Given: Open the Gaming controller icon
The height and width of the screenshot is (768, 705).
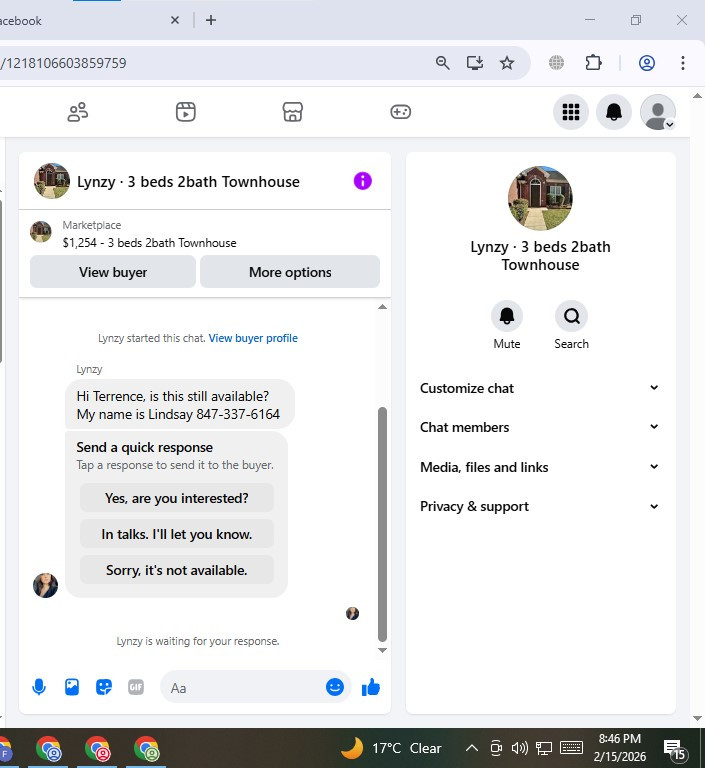Looking at the screenshot, I should pyautogui.click(x=400, y=112).
